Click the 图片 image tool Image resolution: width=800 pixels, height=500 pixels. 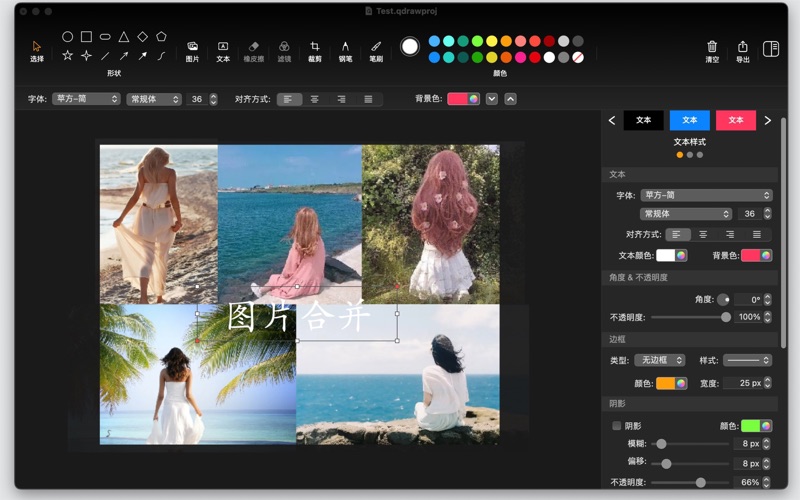[192, 50]
